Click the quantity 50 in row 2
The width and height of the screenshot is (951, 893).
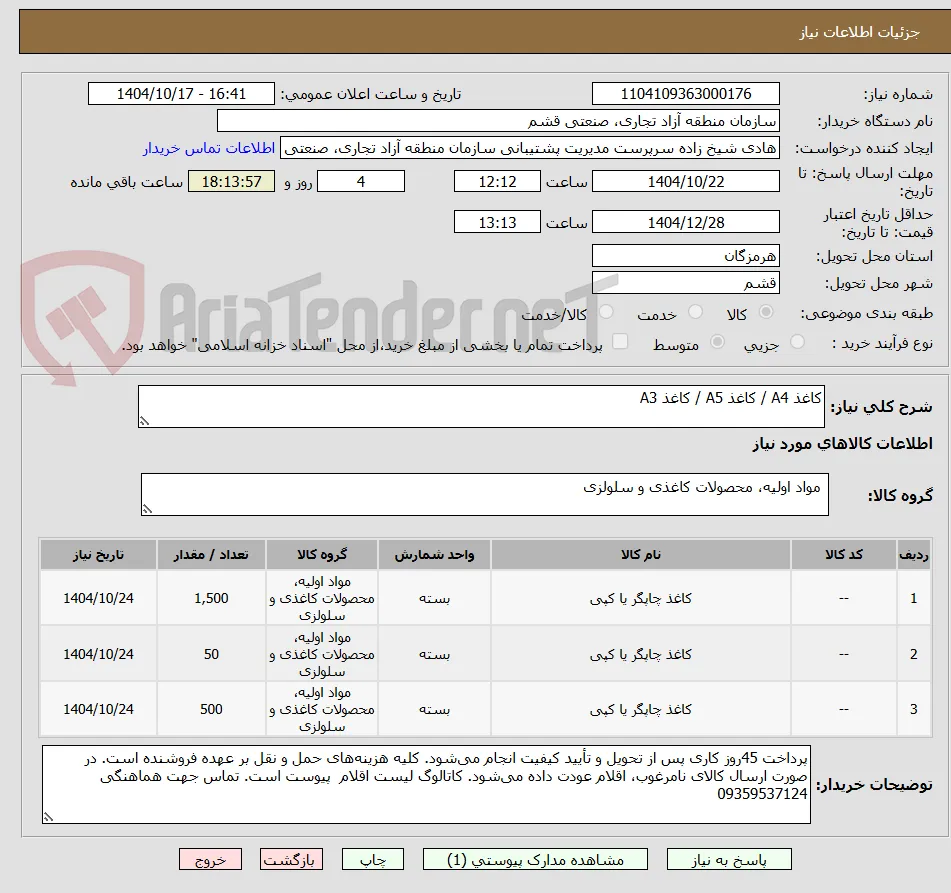click(x=211, y=654)
